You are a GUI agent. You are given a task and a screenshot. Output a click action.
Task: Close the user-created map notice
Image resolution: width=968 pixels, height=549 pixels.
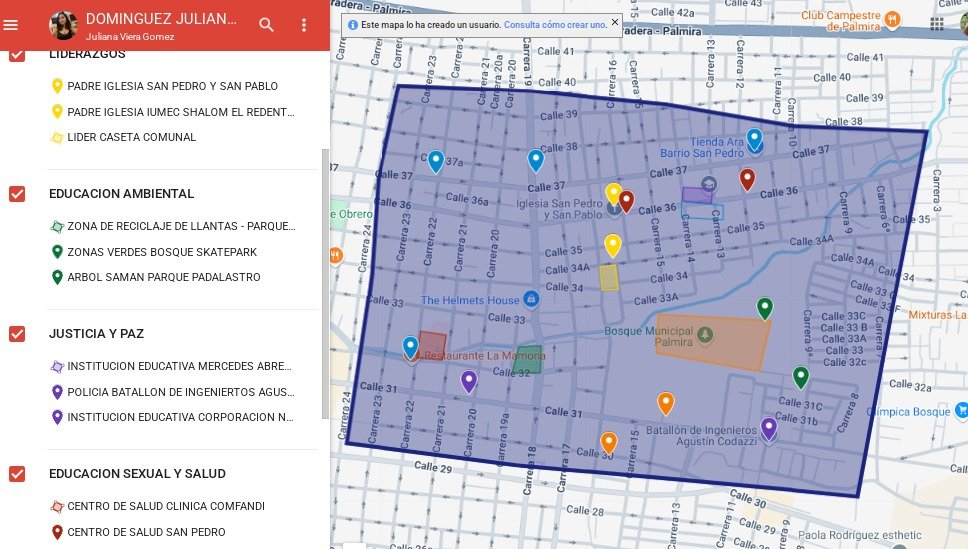pyautogui.click(x=615, y=22)
